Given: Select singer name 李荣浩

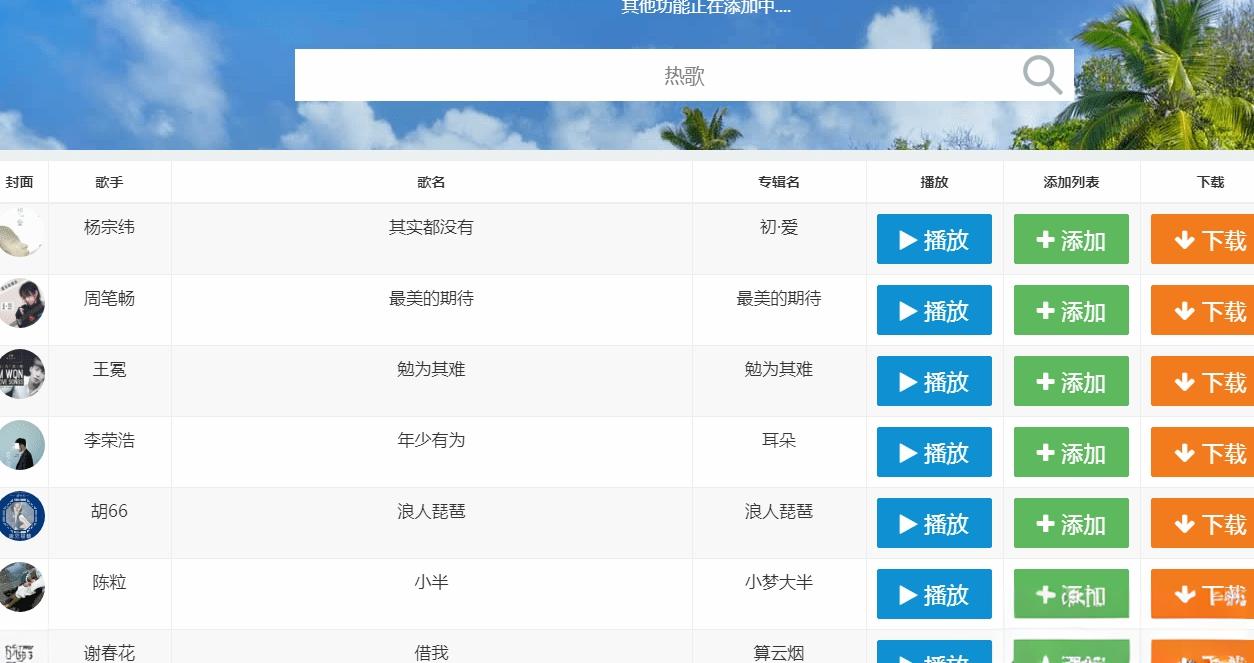Looking at the screenshot, I should tap(109, 440).
